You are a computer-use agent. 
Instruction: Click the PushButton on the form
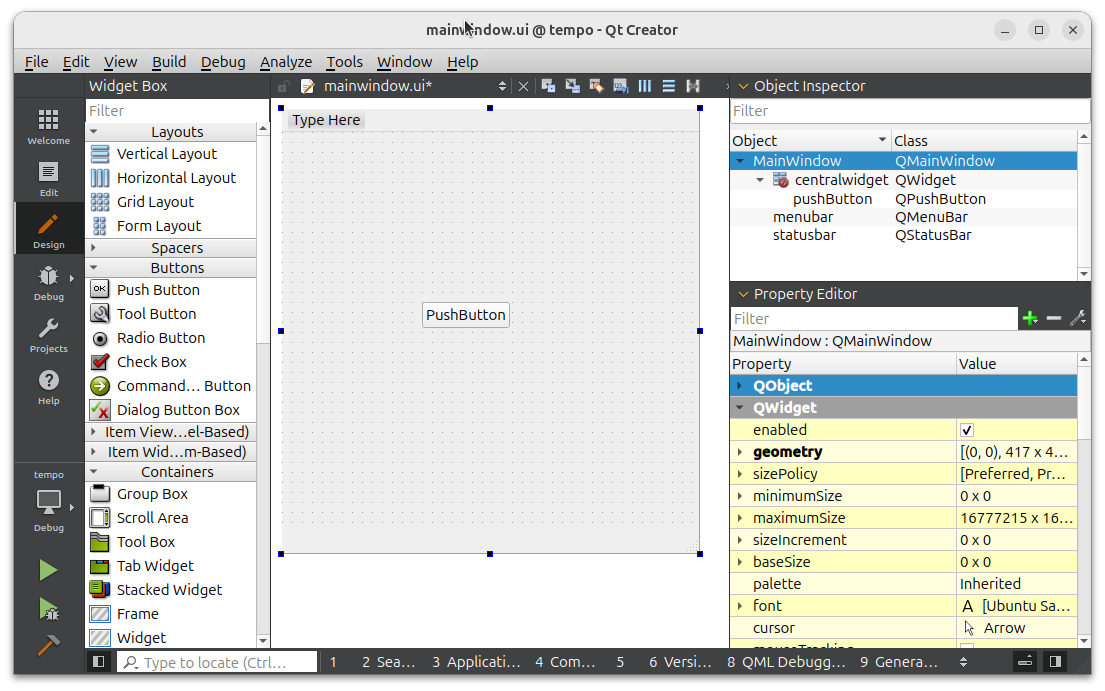[x=466, y=315]
